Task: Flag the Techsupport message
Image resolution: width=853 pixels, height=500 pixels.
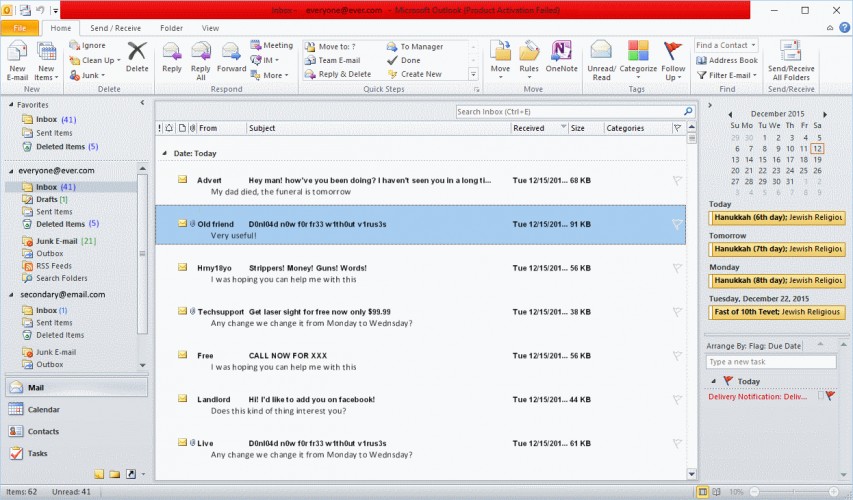Action: pos(677,312)
